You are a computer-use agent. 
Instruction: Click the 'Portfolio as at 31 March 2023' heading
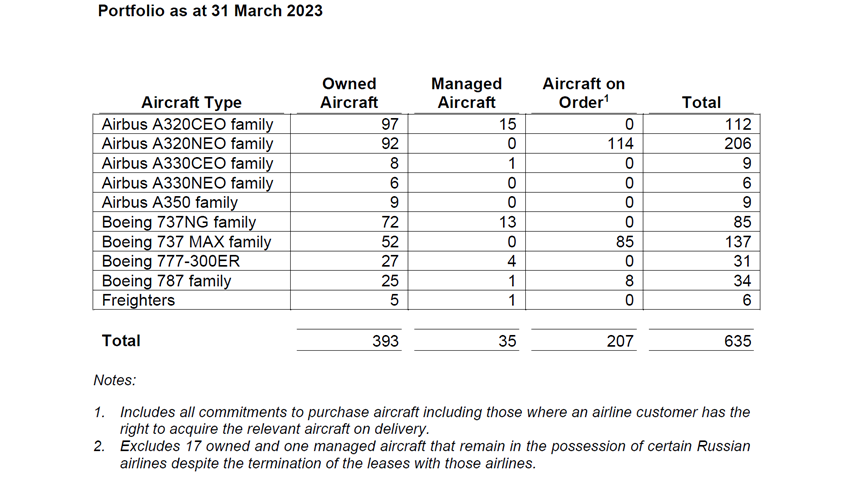(210, 12)
